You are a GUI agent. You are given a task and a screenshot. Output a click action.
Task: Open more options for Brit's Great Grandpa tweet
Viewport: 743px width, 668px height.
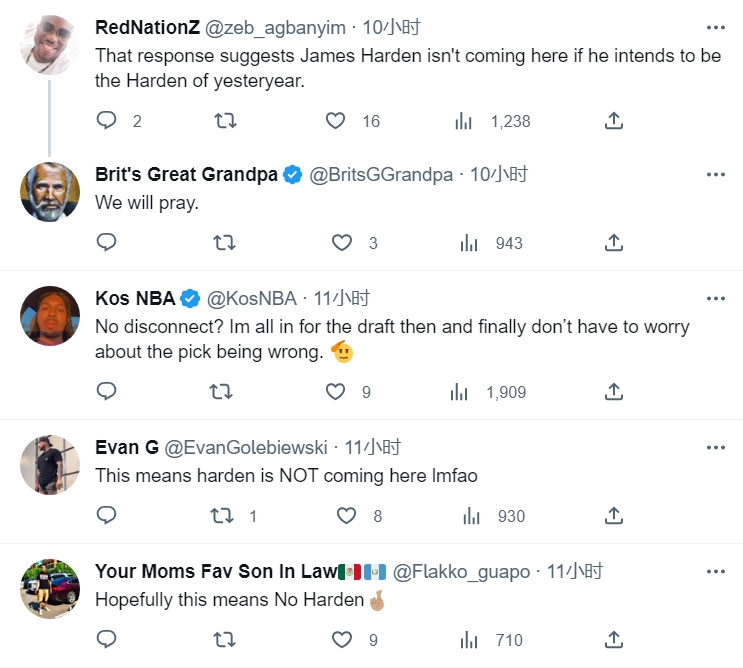tap(716, 174)
